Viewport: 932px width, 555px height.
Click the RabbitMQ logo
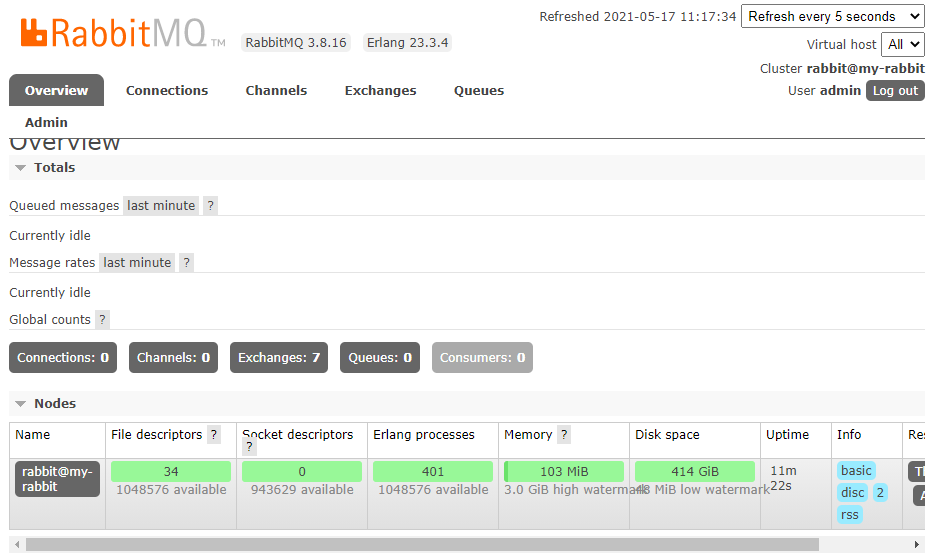point(123,33)
